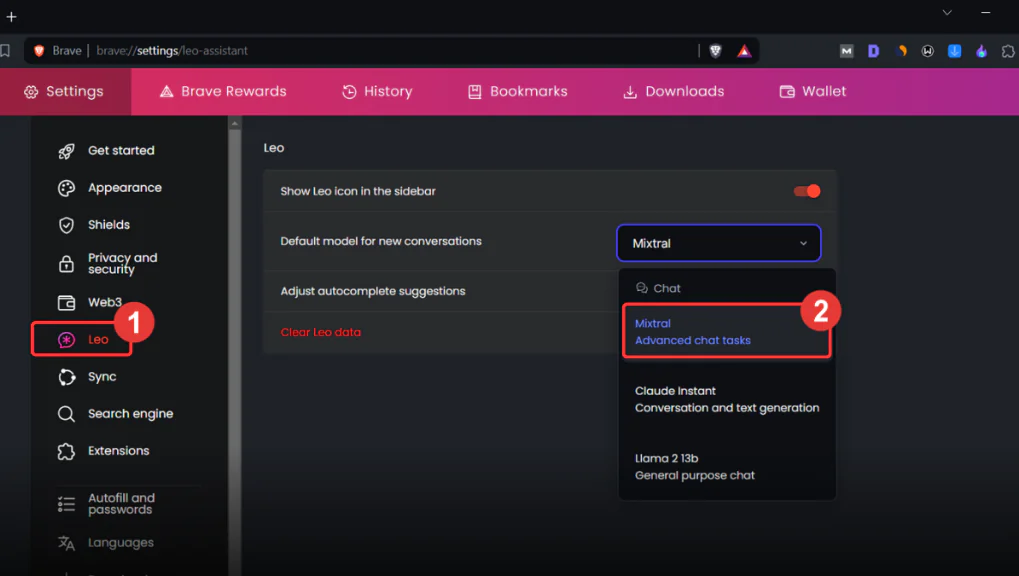Minimize the browser window
This screenshot has width=1019, height=576.
coord(985,12)
